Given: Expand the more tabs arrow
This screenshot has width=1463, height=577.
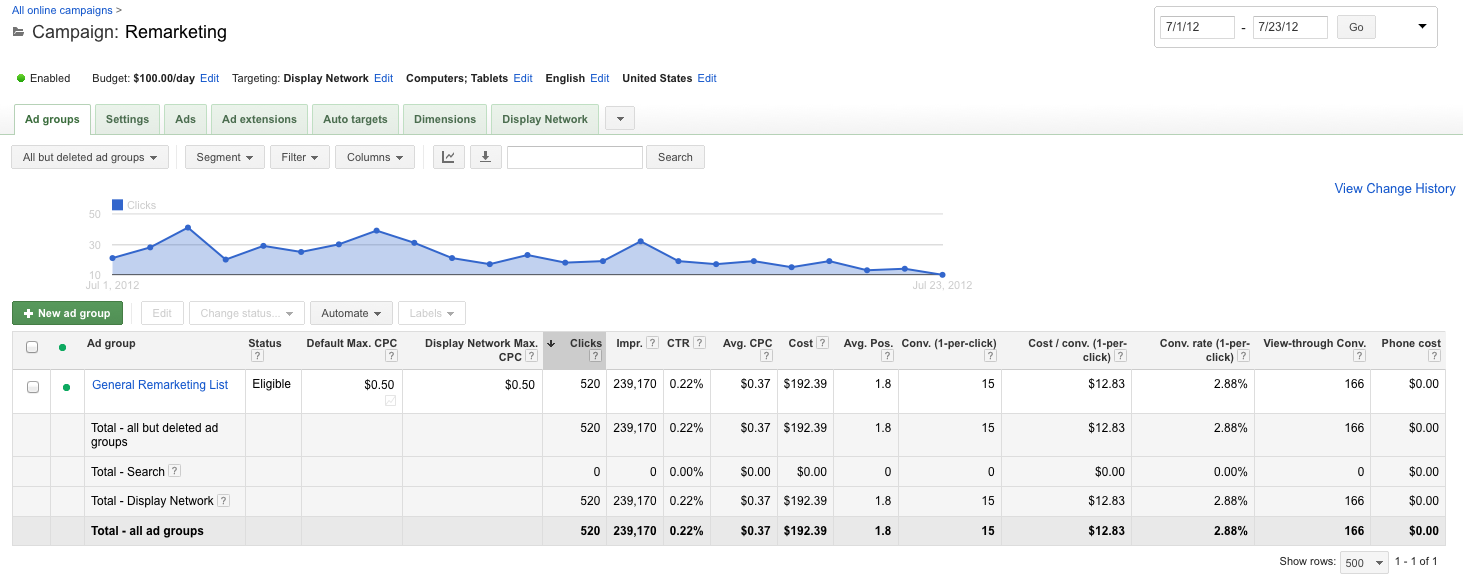Looking at the screenshot, I should (x=620, y=119).
